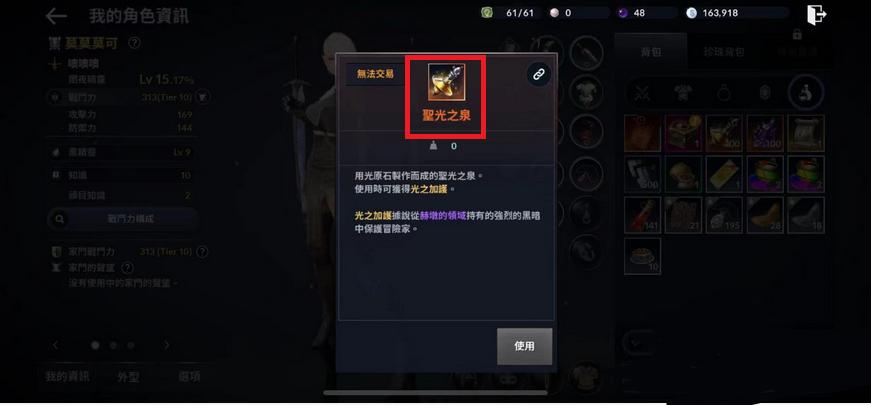
Task: Switch to the 珍珠背包 tab
Action: click(724, 52)
